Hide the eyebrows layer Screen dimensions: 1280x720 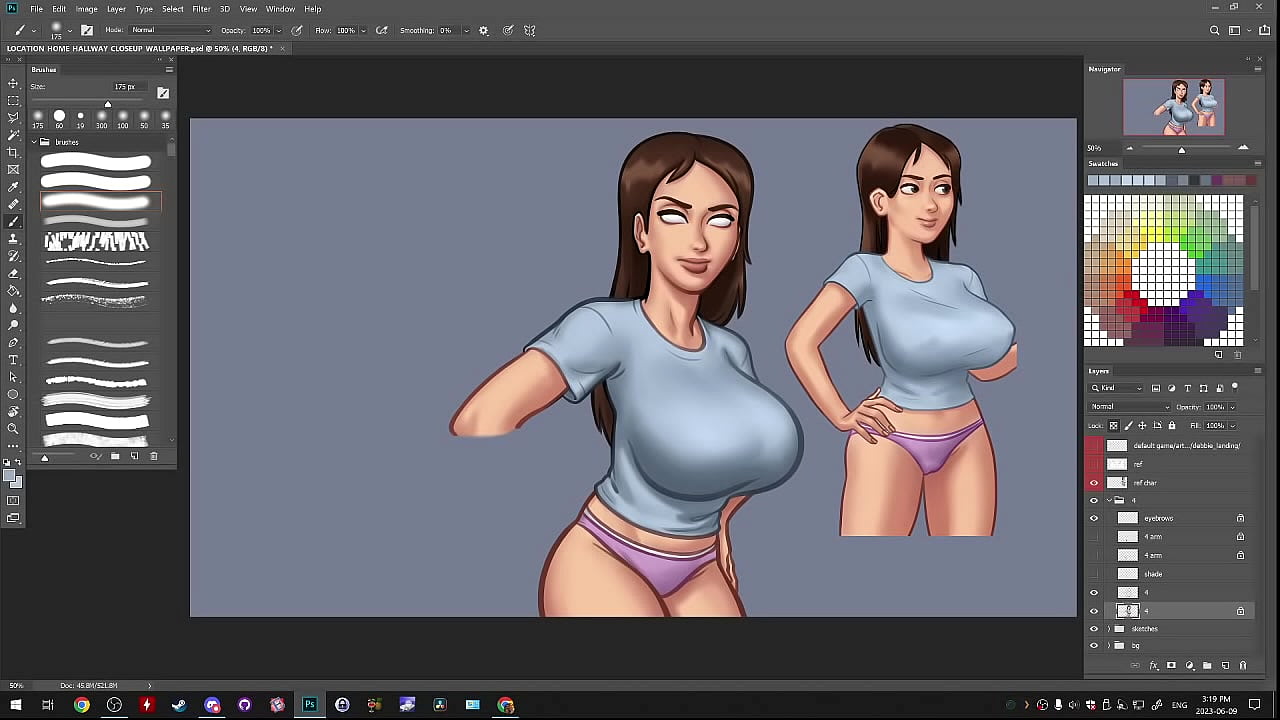1093,518
